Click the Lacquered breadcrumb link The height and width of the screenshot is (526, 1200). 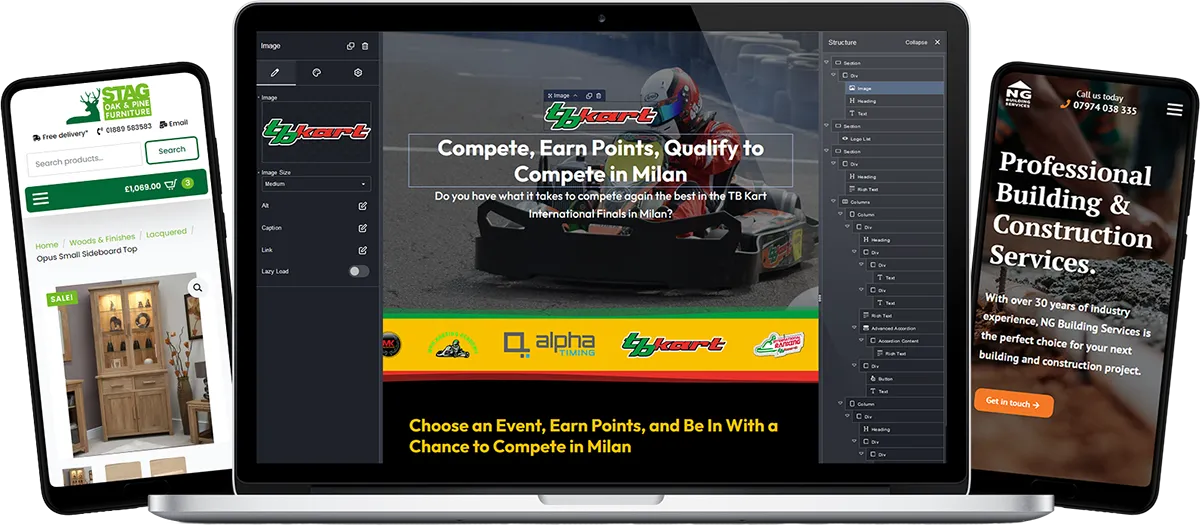(x=166, y=233)
